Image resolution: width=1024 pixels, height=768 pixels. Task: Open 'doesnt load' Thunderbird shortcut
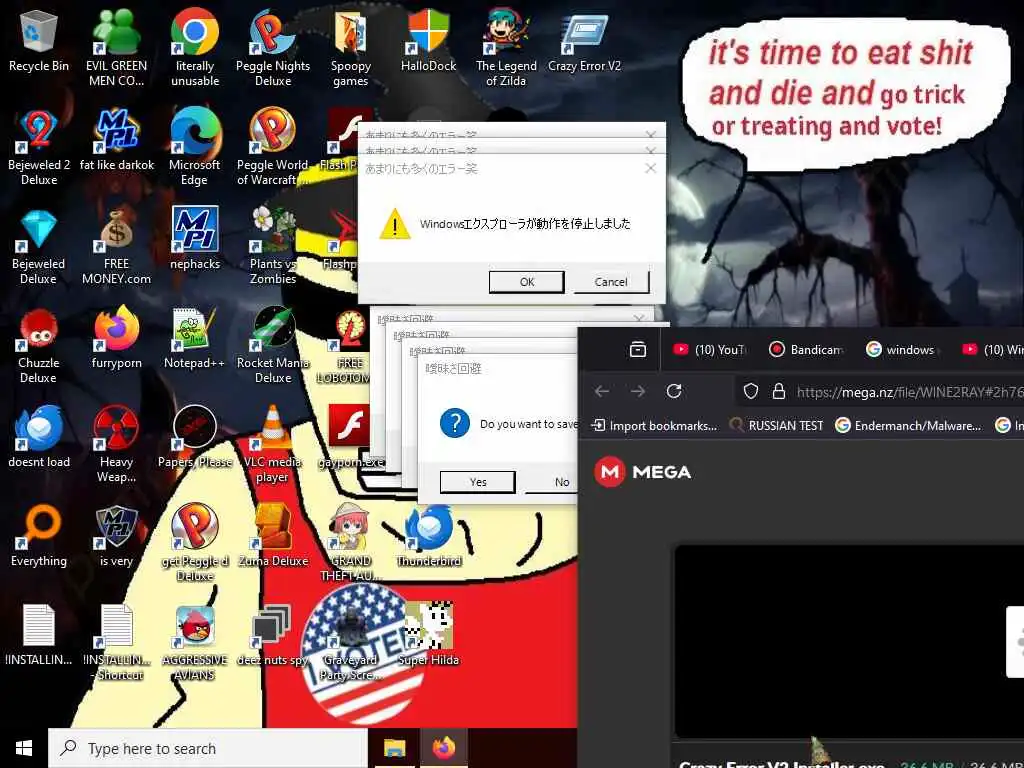pyautogui.click(x=39, y=437)
